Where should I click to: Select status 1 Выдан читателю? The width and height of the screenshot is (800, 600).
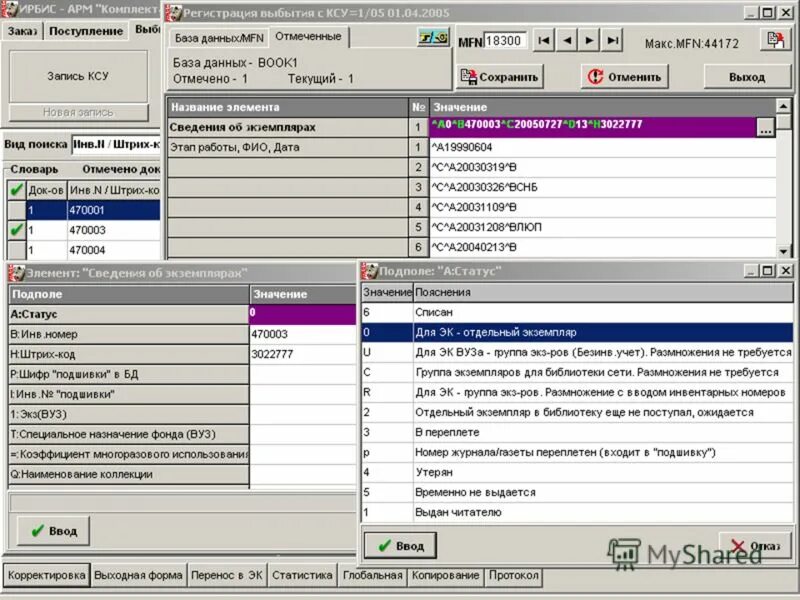577,512
